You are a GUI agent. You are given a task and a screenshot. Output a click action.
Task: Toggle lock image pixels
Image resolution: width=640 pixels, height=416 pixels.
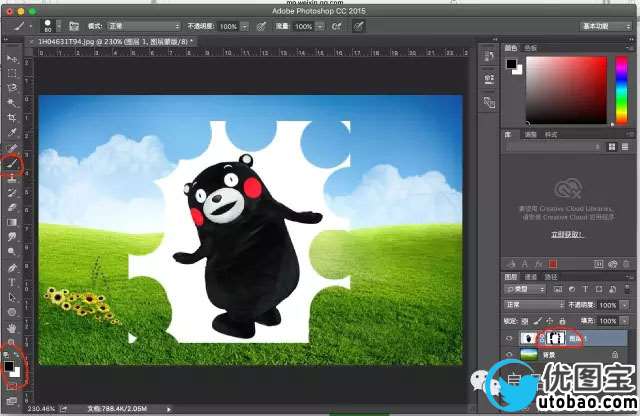(x=538, y=321)
